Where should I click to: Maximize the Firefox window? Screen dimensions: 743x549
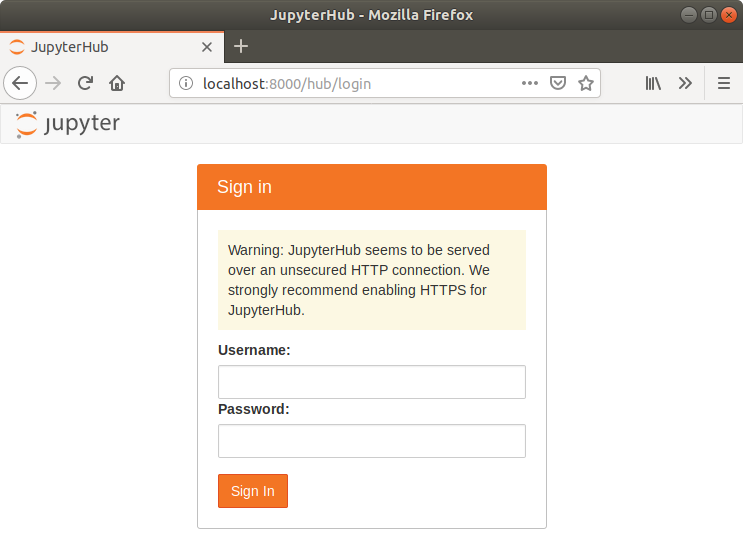(x=708, y=15)
